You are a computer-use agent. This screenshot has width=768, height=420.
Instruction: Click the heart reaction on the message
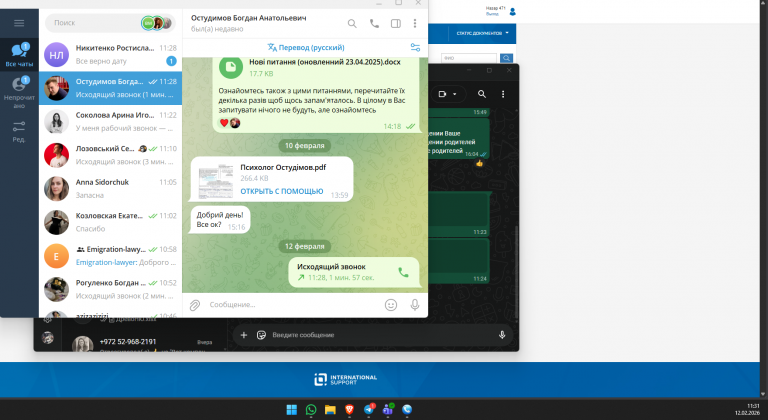point(224,123)
